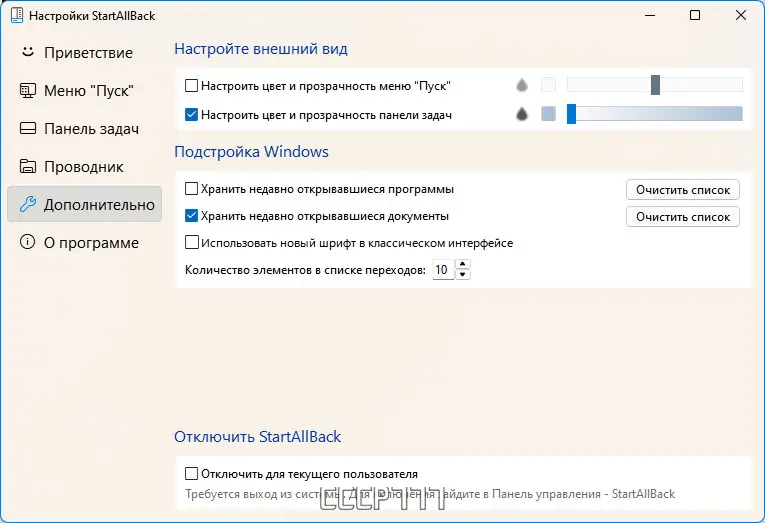765x523 pixels.
Task: Tick Отключить для текущего пользователя checkbox
Action: tap(192, 473)
